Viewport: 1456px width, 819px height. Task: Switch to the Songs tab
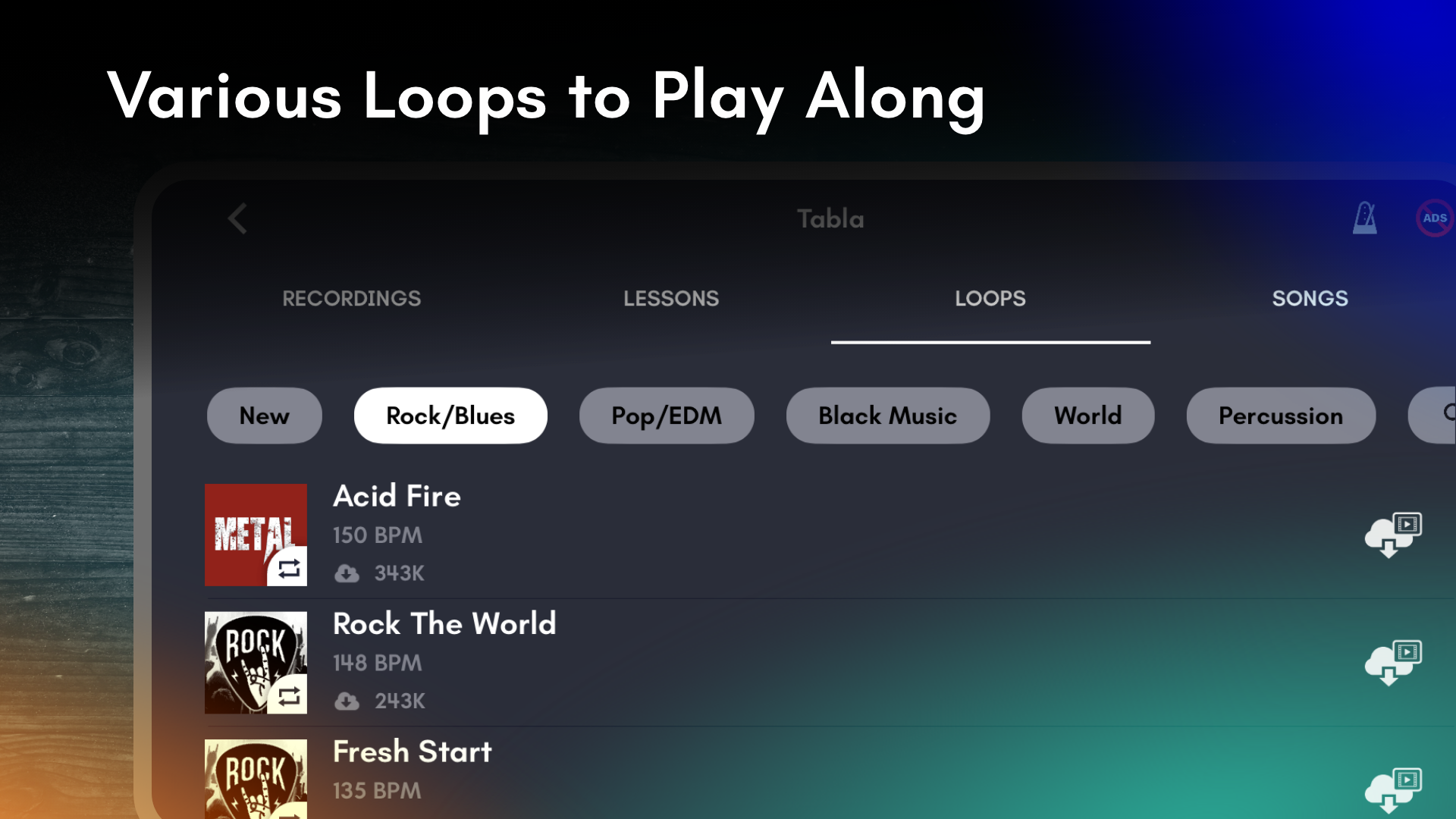pos(1310,299)
